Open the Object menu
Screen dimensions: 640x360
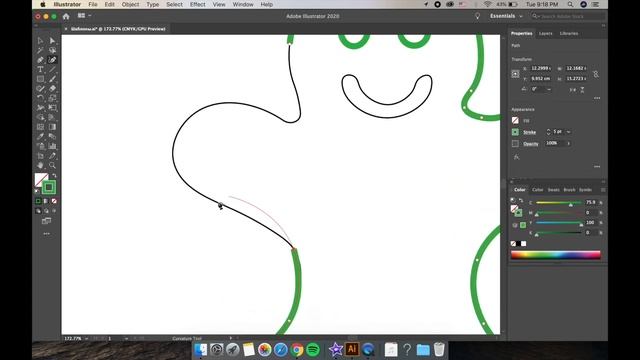click(130, 4)
